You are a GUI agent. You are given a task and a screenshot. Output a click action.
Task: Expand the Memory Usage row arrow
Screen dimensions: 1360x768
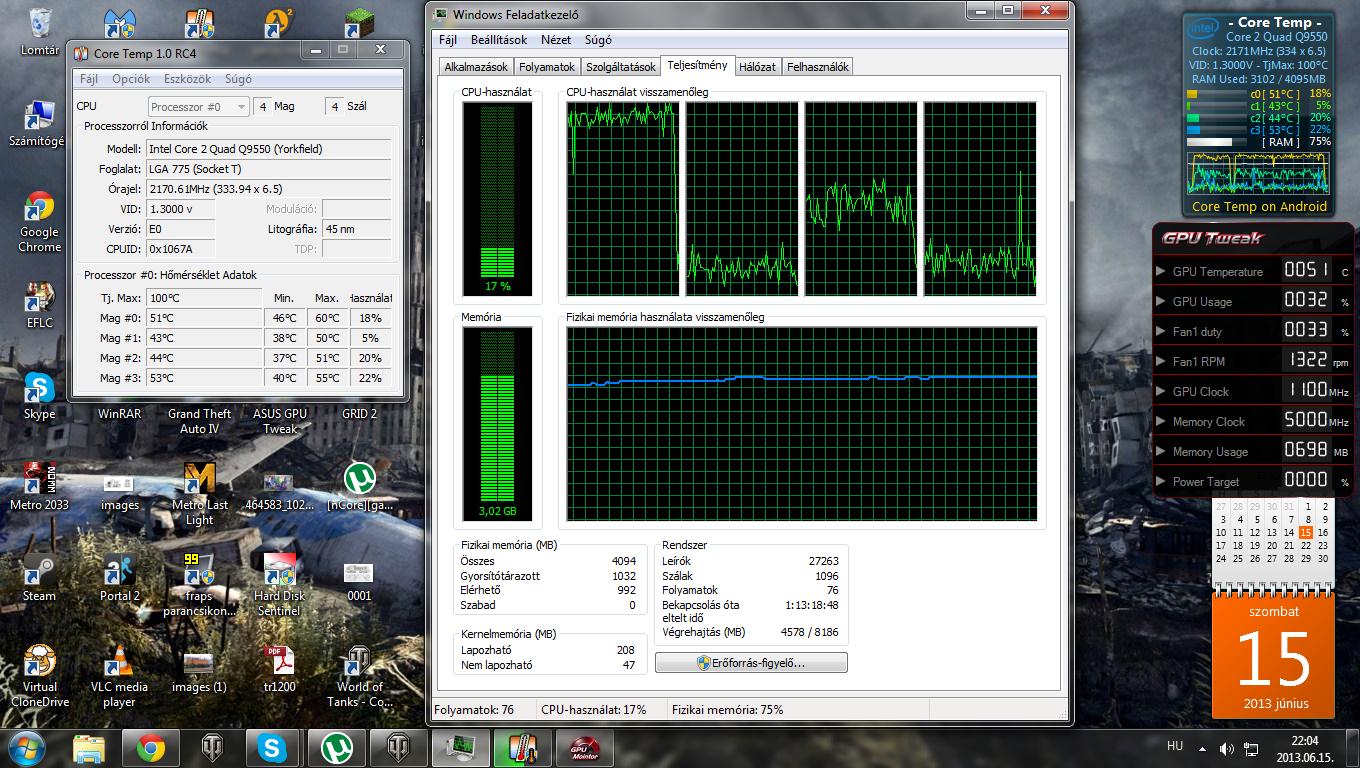click(1161, 451)
